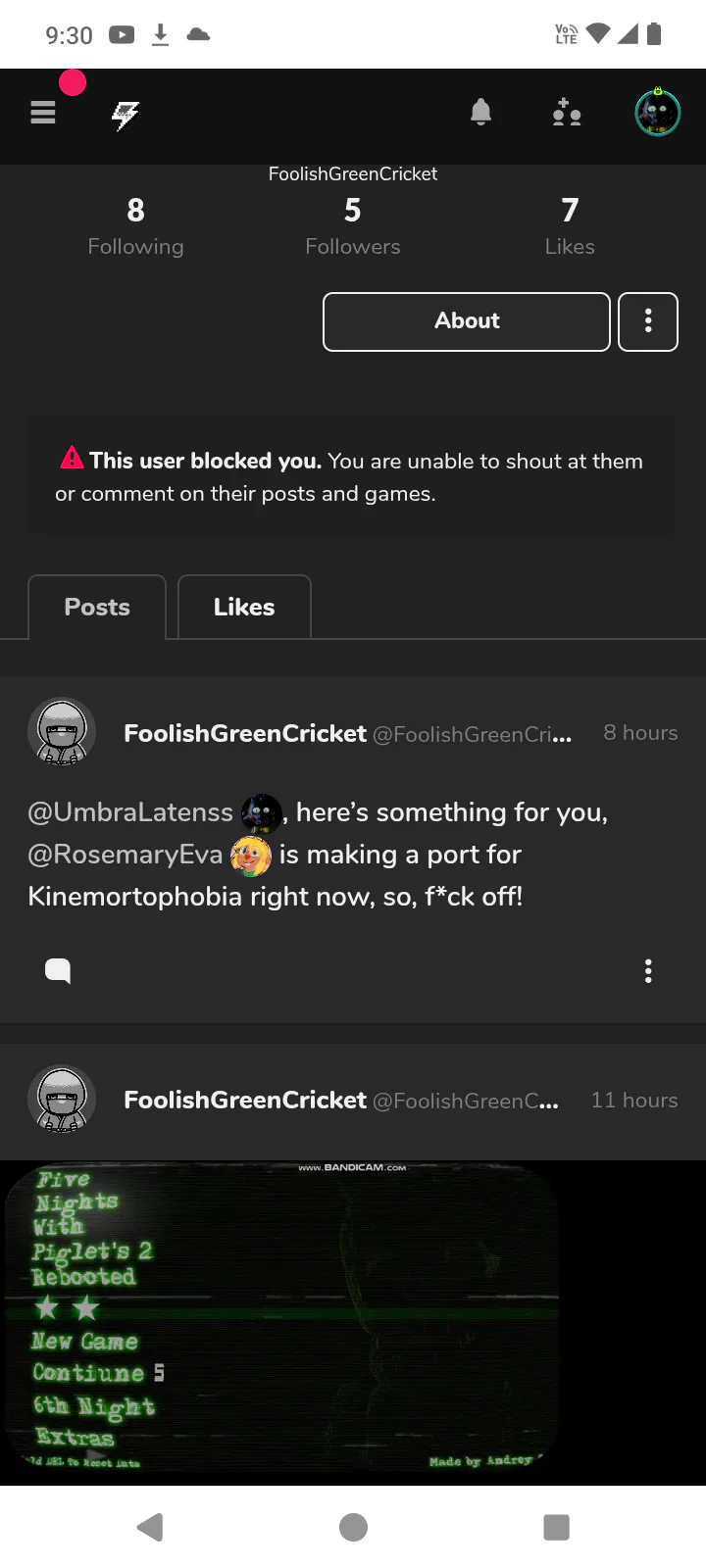Tap the RosemaryEva avatar in post text
Viewport: 706px width, 1568px height.
point(251,855)
